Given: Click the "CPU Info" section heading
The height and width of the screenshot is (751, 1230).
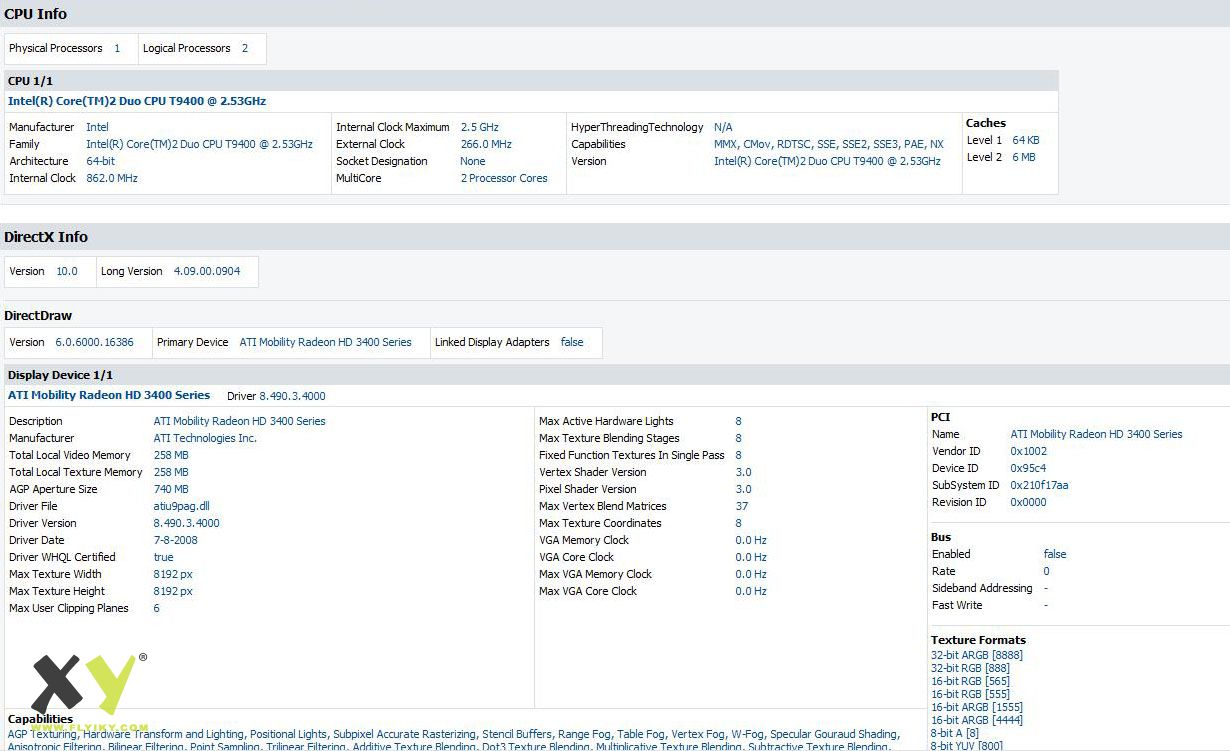Looking at the screenshot, I should point(36,14).
